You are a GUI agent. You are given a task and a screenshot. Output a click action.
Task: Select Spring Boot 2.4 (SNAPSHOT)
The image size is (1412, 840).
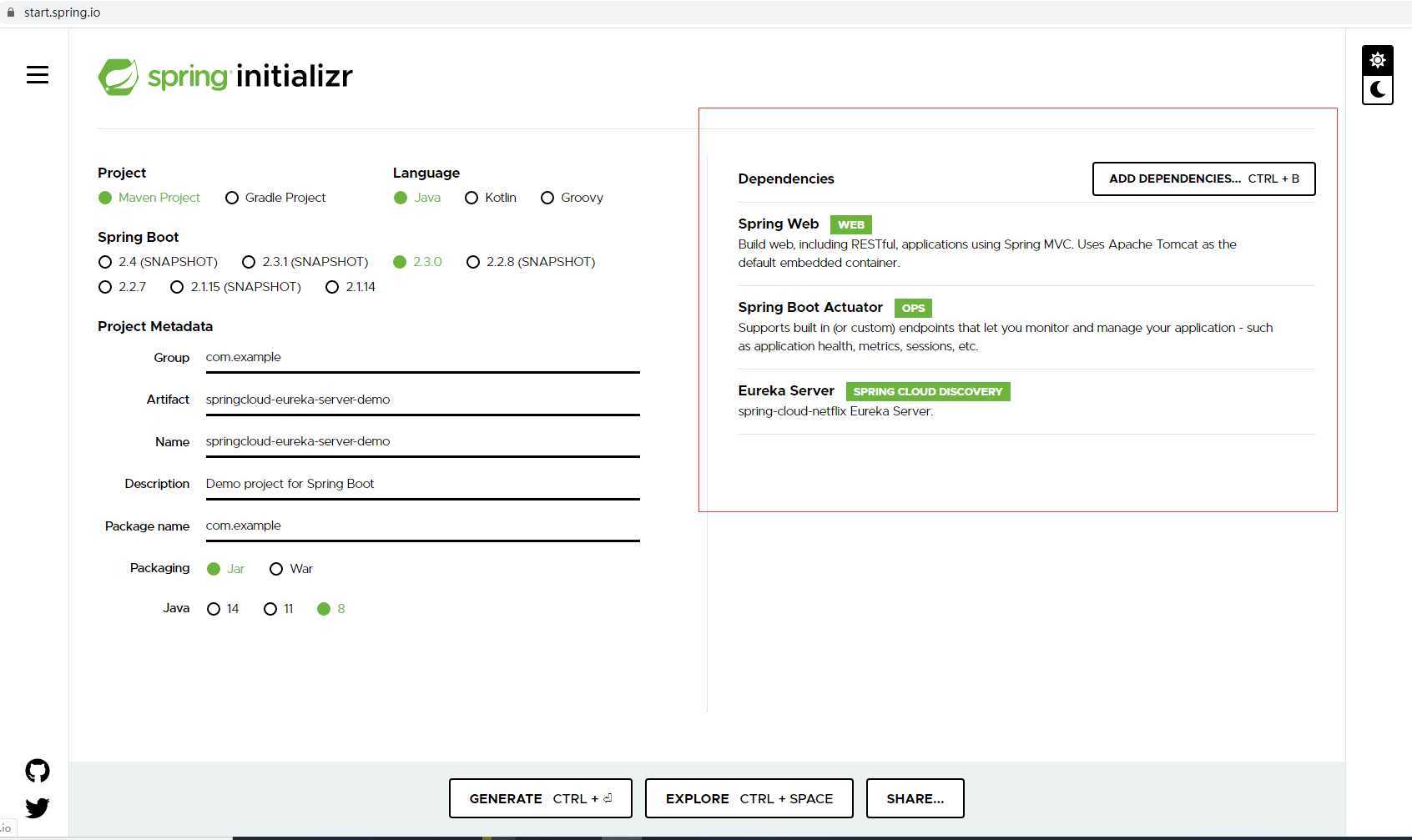pyautogui.click(x=158, y=262)
